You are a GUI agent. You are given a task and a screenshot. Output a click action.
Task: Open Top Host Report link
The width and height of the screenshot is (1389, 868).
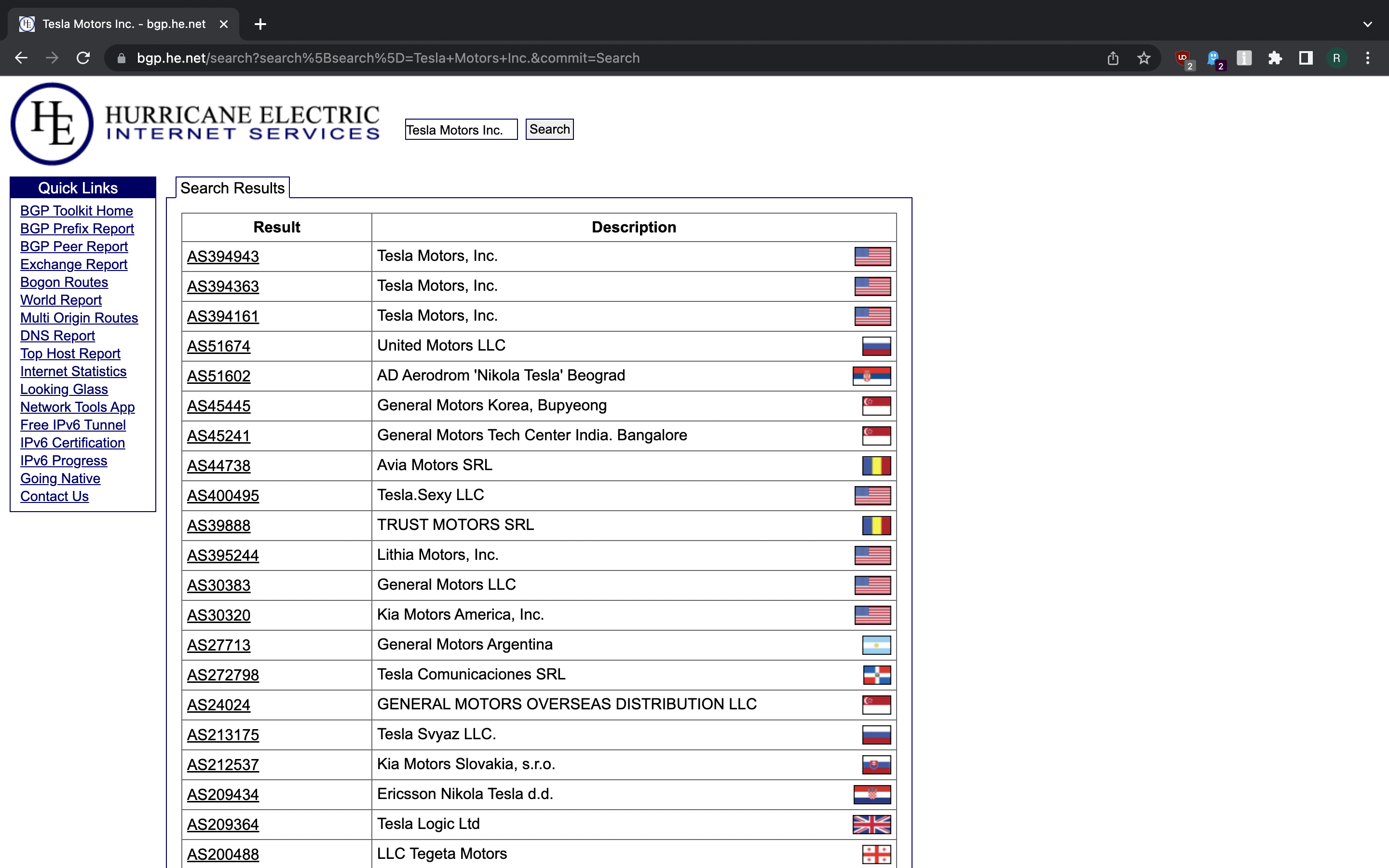click(70, 353)
